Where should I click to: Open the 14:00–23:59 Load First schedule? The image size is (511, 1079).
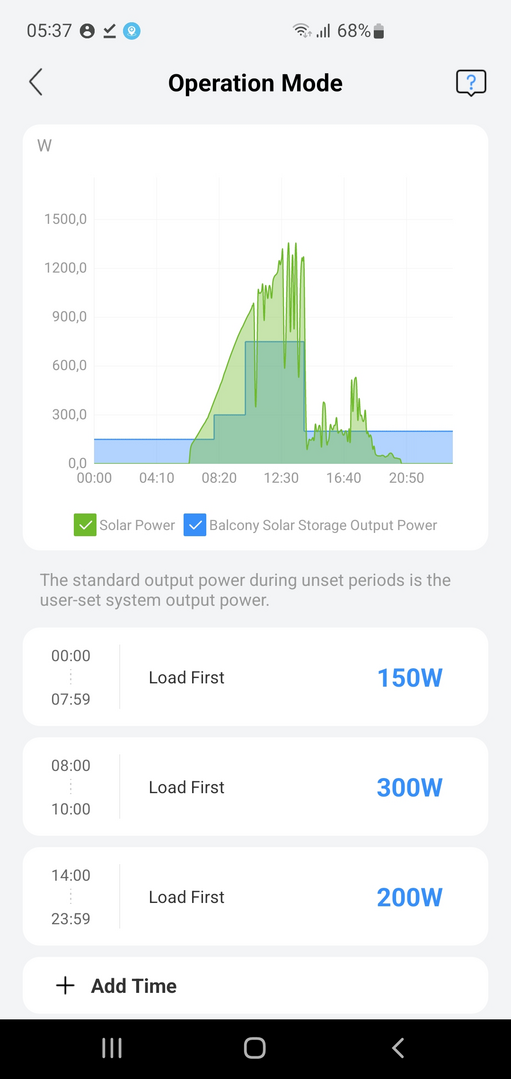(255, 897)
